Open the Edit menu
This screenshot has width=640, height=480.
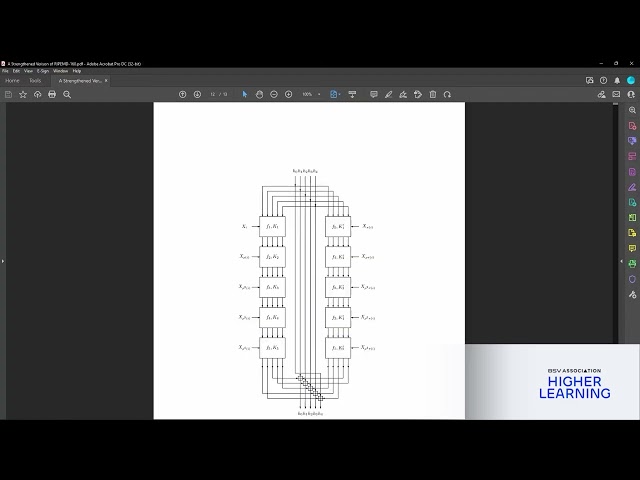click(16, 71)
